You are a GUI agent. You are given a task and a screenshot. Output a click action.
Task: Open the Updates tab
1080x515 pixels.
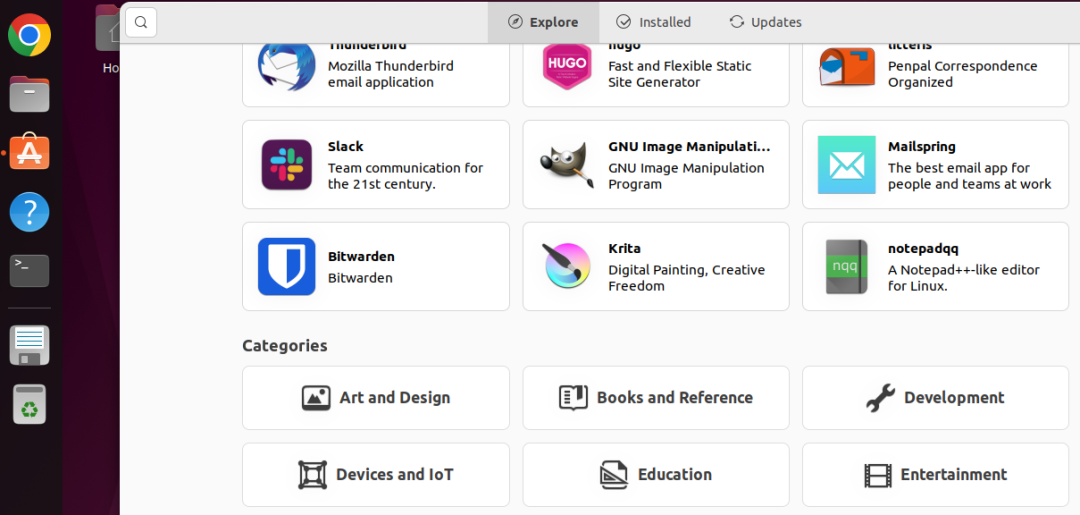(765, 22)
